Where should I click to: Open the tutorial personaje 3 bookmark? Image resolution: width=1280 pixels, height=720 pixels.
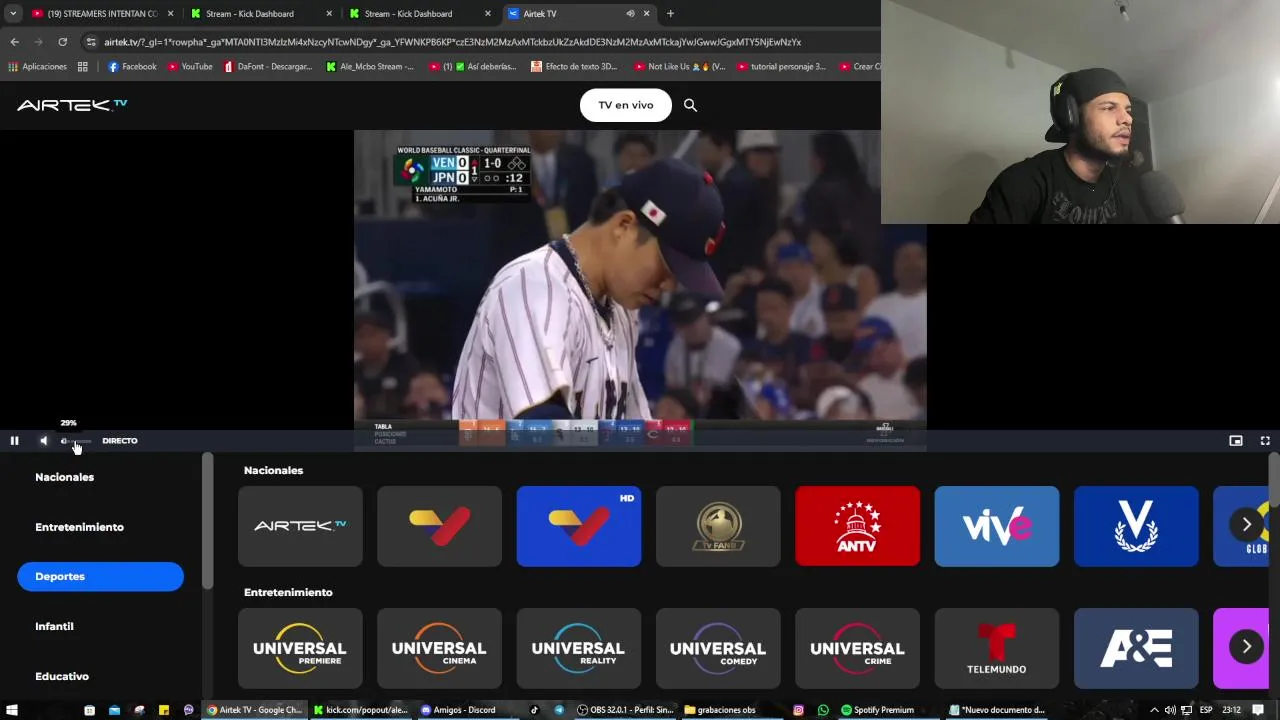pos(781,67)
